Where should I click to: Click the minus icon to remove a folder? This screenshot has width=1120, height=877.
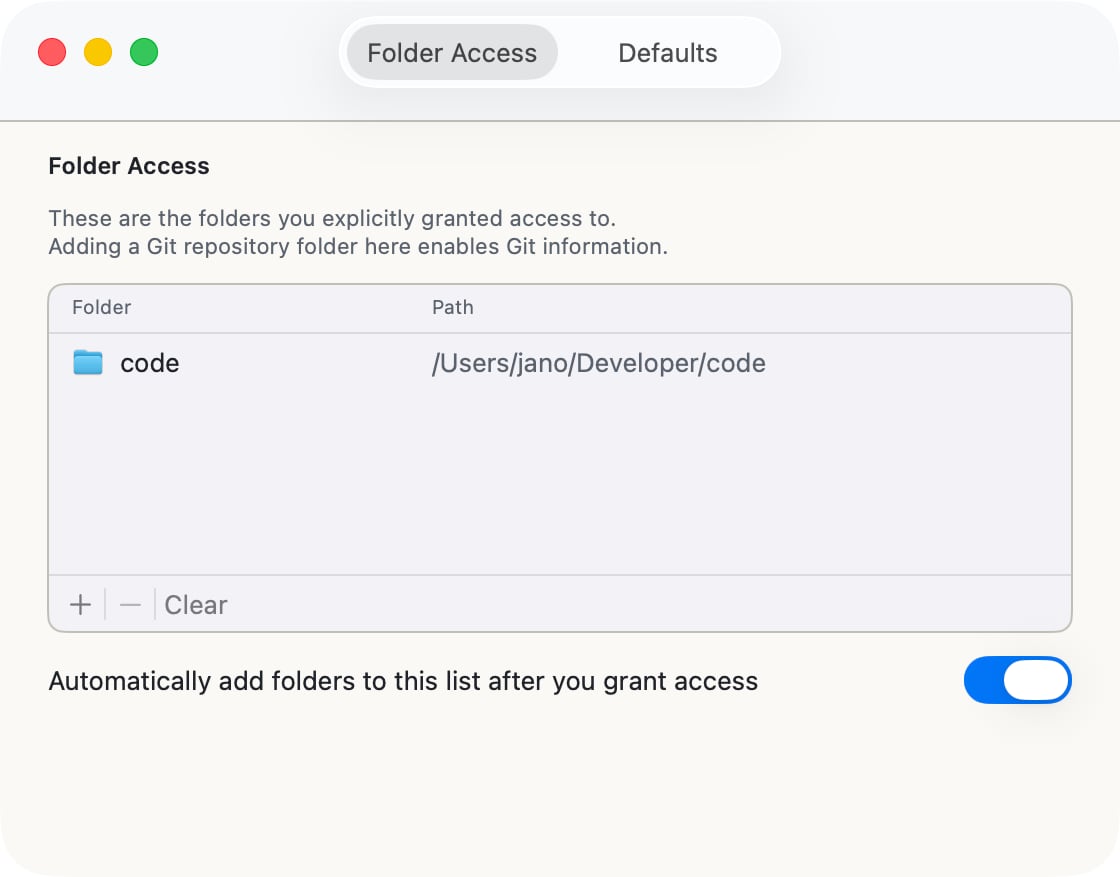[129, 604]
